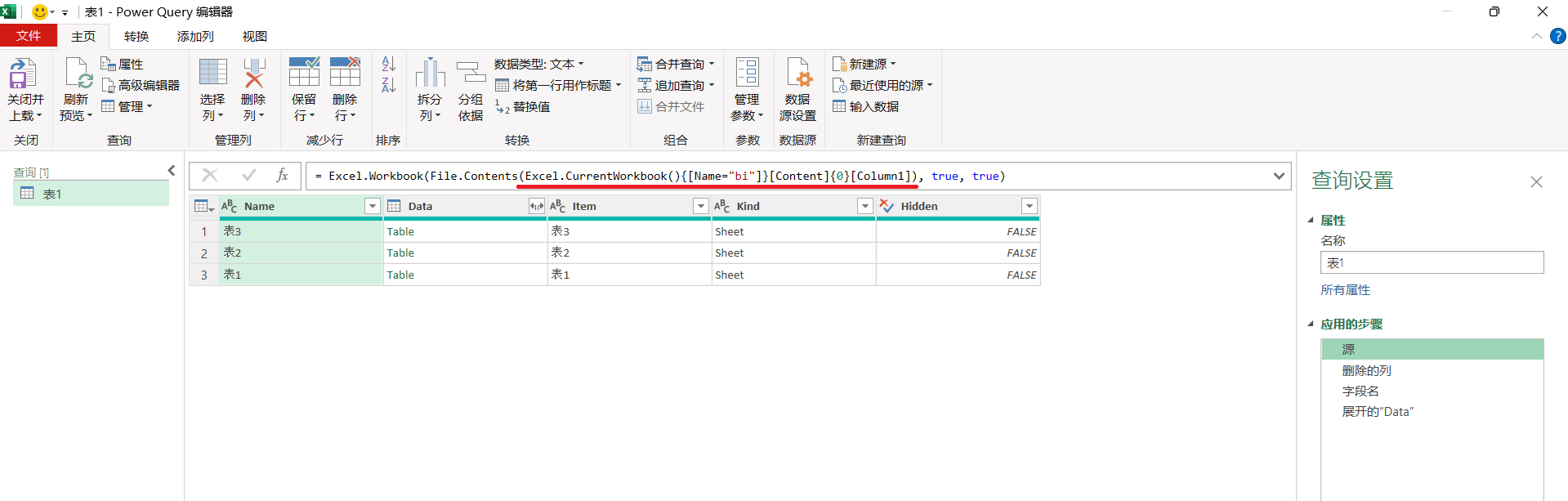
Task: Click the fx function icon in formula bar
Action: 282,175
